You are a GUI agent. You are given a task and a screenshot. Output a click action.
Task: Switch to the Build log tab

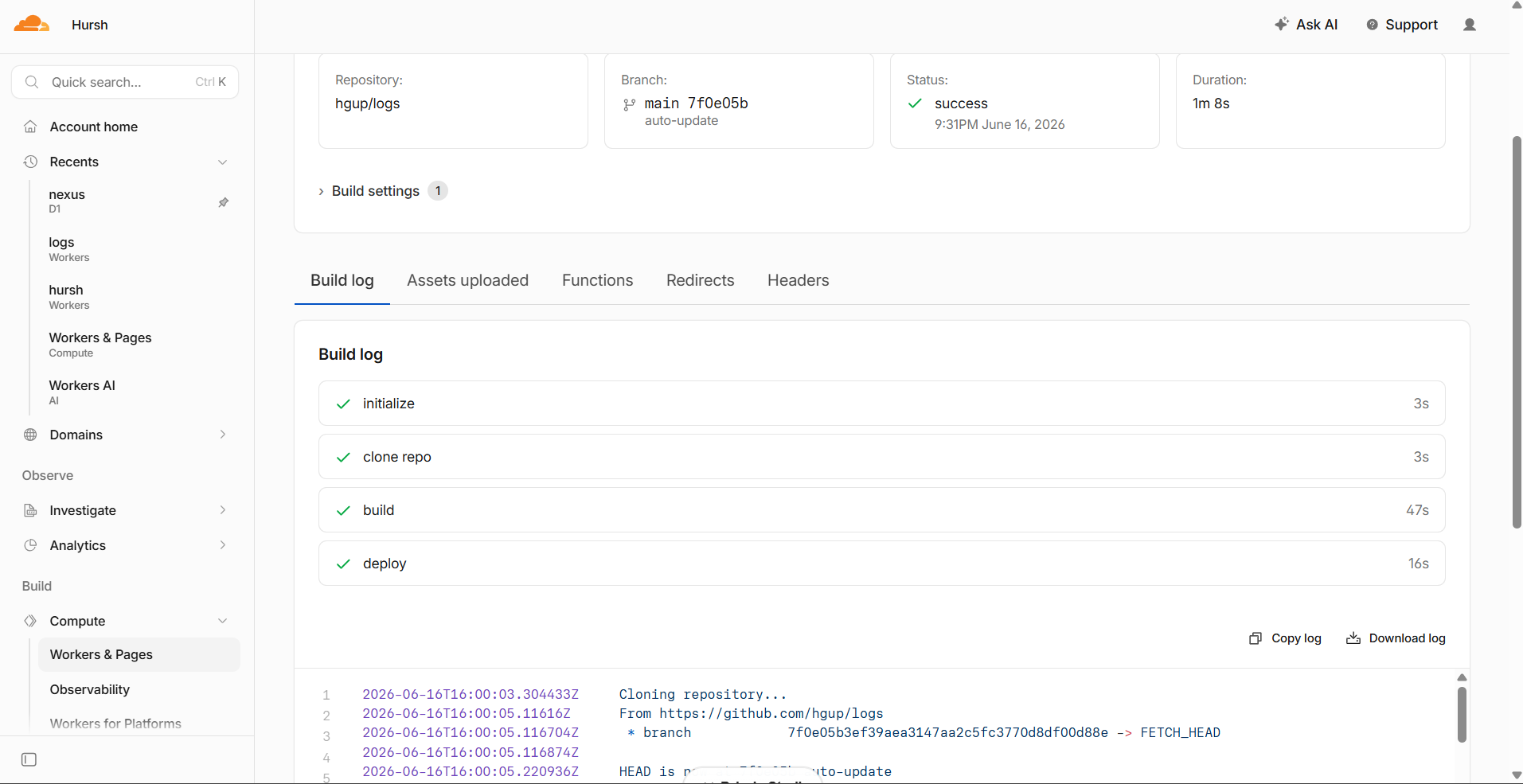click(x=342, y=280)
